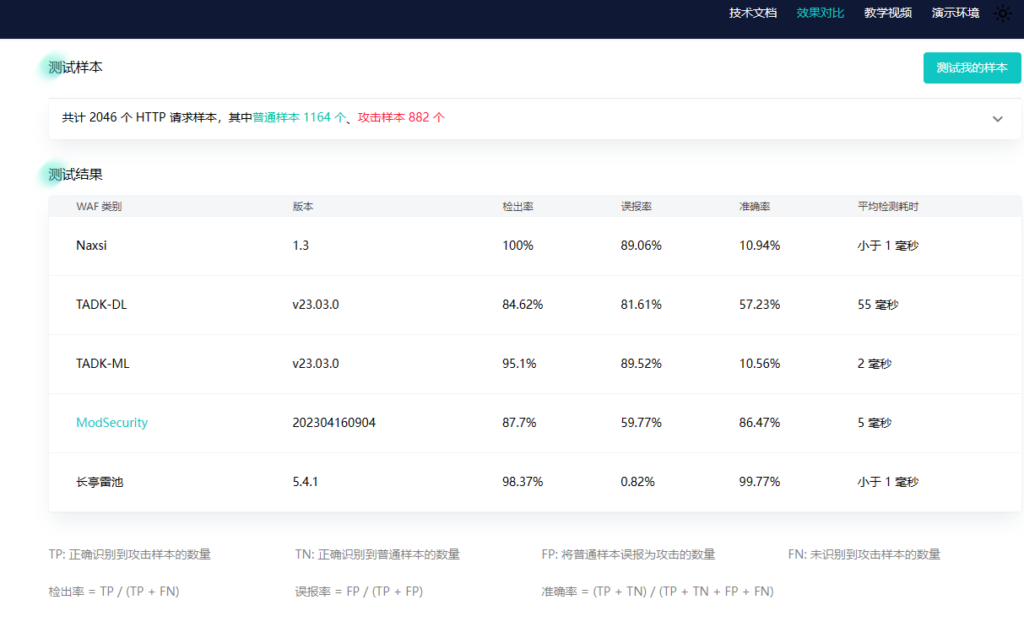1024x627 pixels.
Task: Click TADK-DL detection rate 84.62%
Action: [x=522, y=304]
